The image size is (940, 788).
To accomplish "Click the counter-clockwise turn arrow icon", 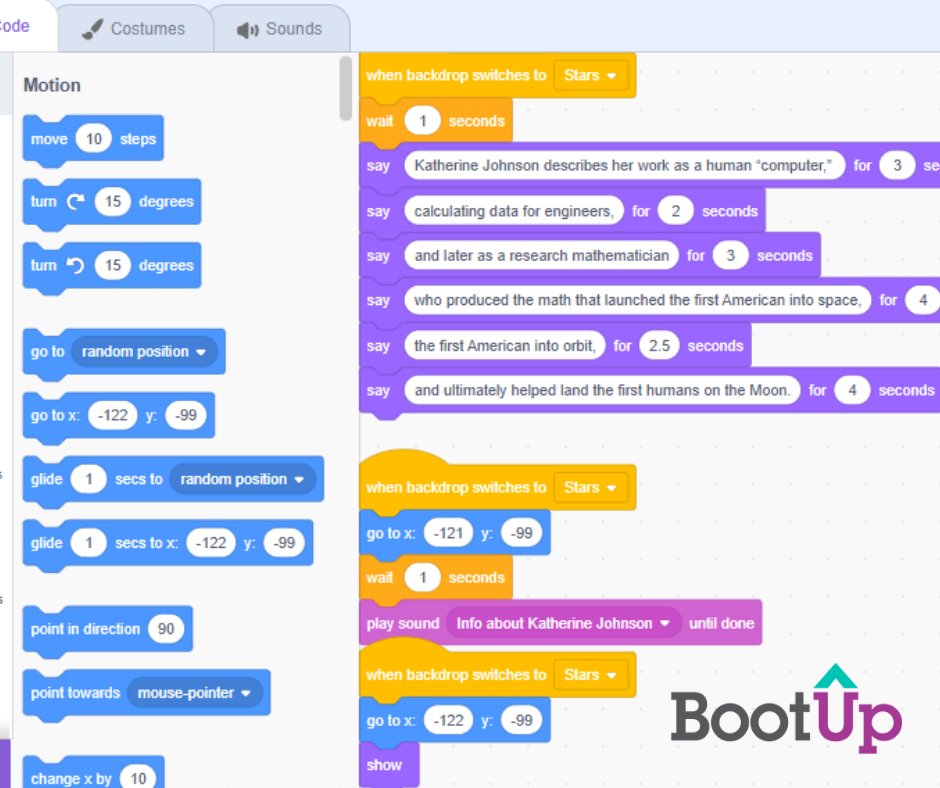I will [x=76, y=265].
